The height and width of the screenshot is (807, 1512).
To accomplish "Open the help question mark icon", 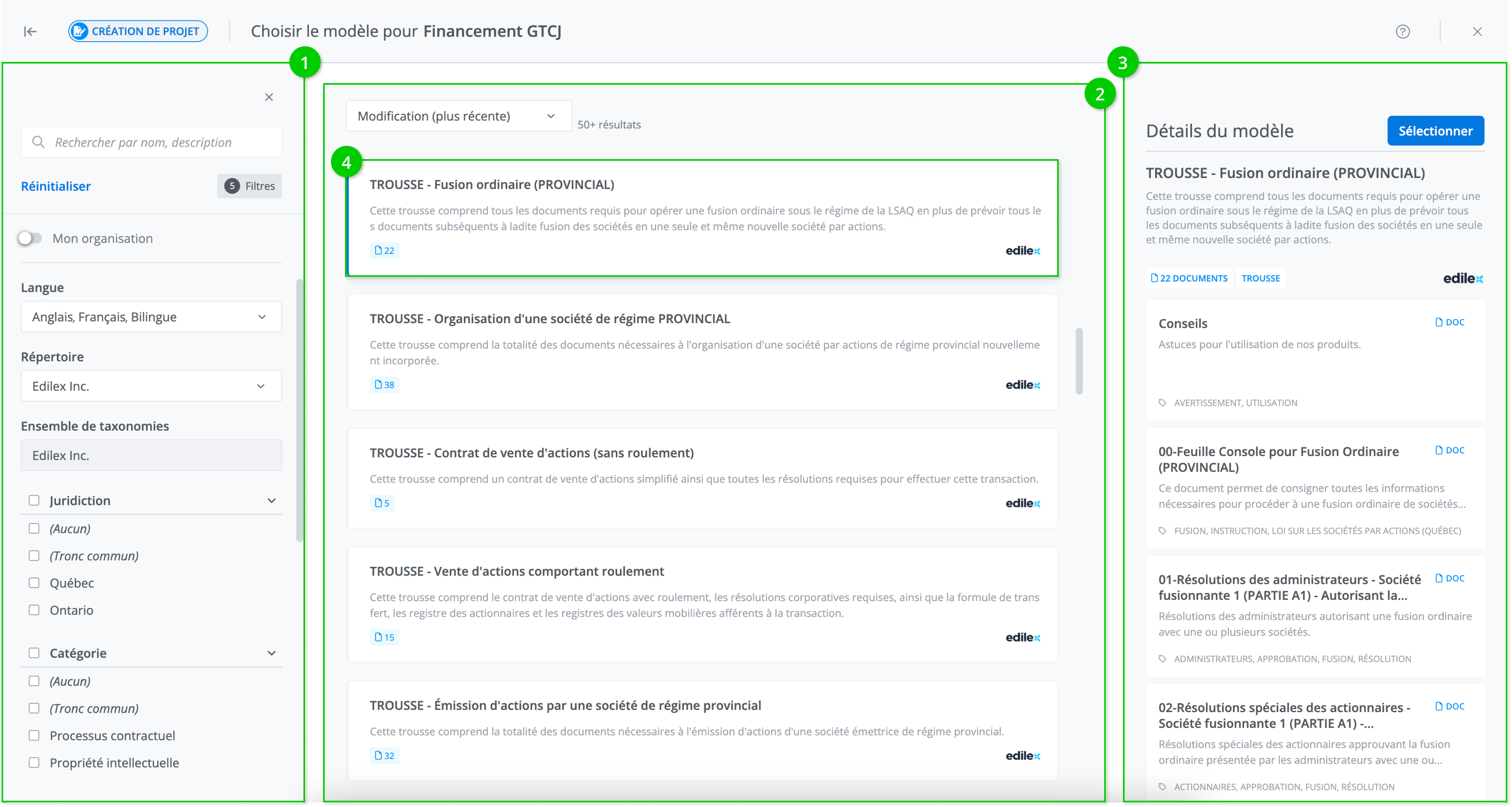I will (1402, 32).
